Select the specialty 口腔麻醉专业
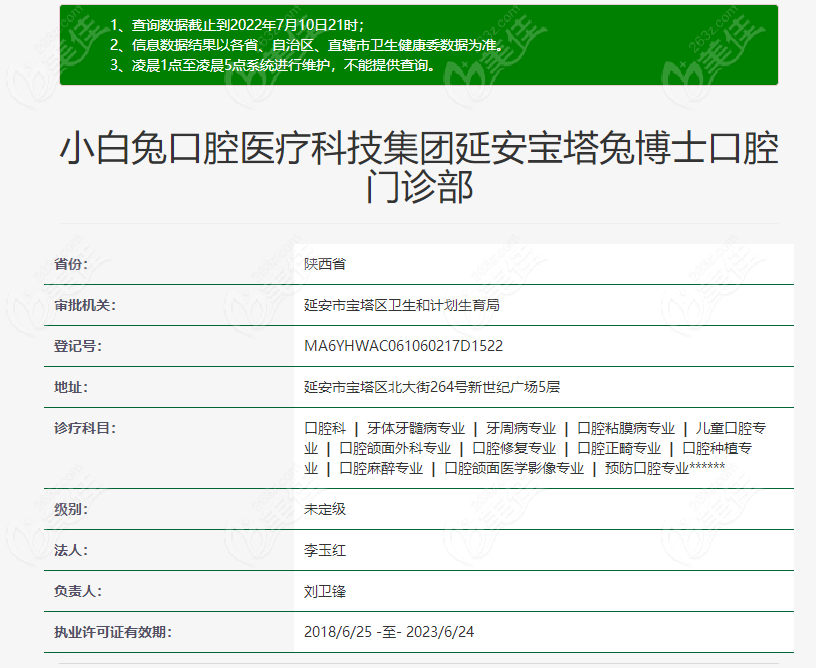This screenshot has height=668, width=816. 381,469
